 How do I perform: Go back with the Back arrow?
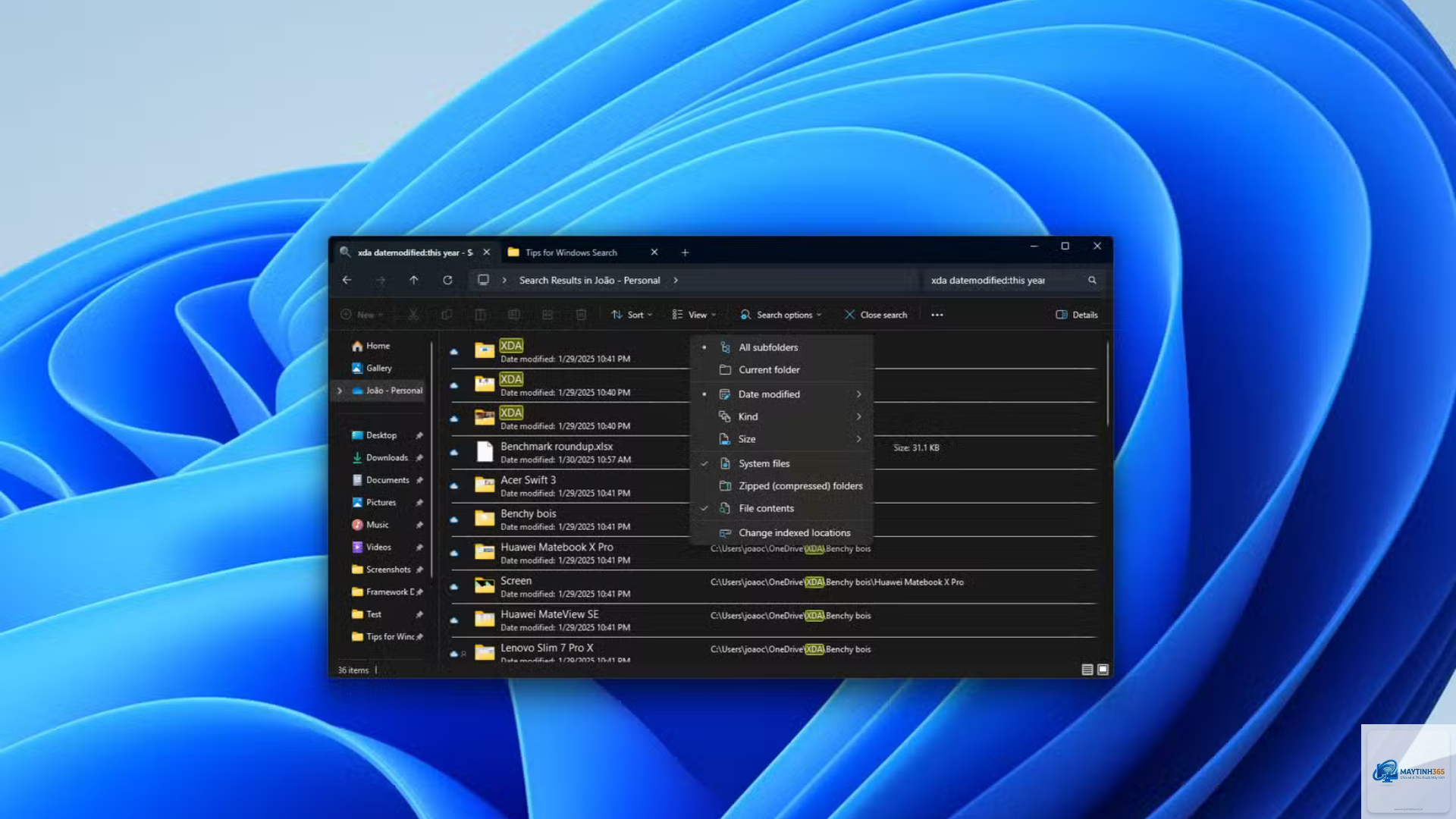pyautogui.click(x=347, y=280)
